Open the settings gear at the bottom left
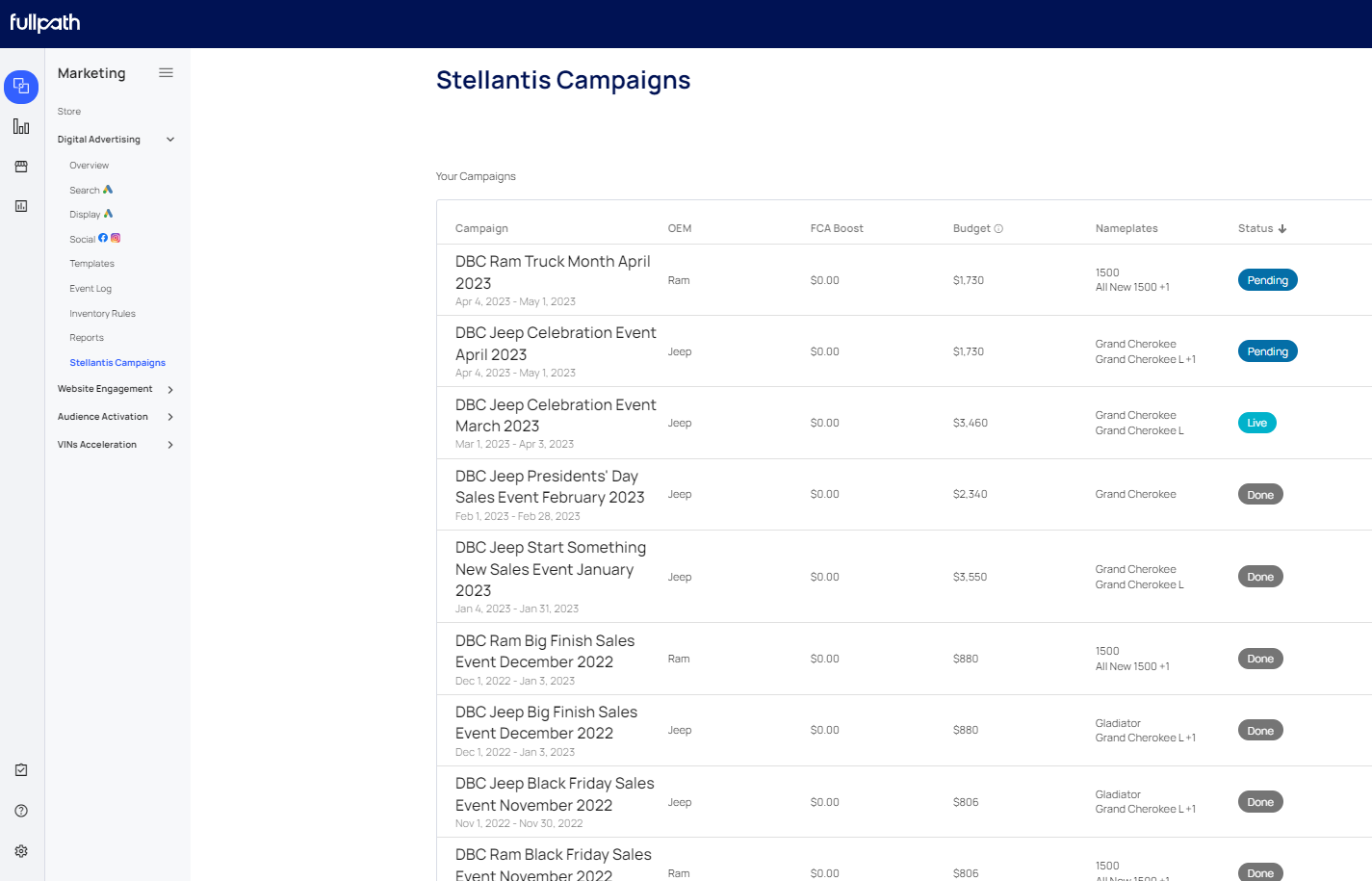Viewport: 1372px width, 881px height. click(21, 850)
